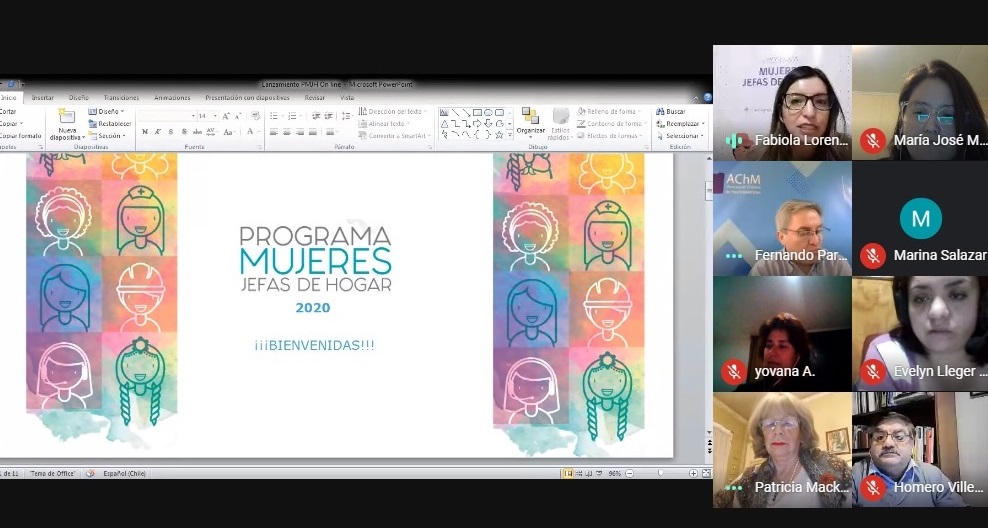Image resolution: width=988 pixels, height=528 pixels.
Task: Expand the font size dropdown showing 14
Action: (x=214, y=116)
